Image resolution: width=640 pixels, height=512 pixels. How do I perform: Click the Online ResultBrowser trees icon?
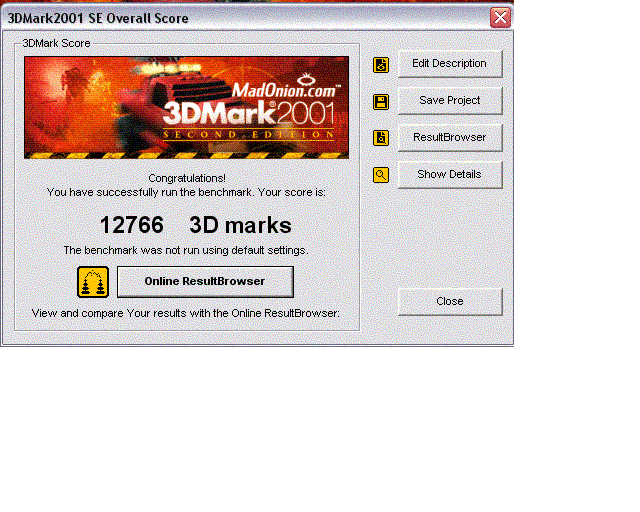click(x=93, y=282)
